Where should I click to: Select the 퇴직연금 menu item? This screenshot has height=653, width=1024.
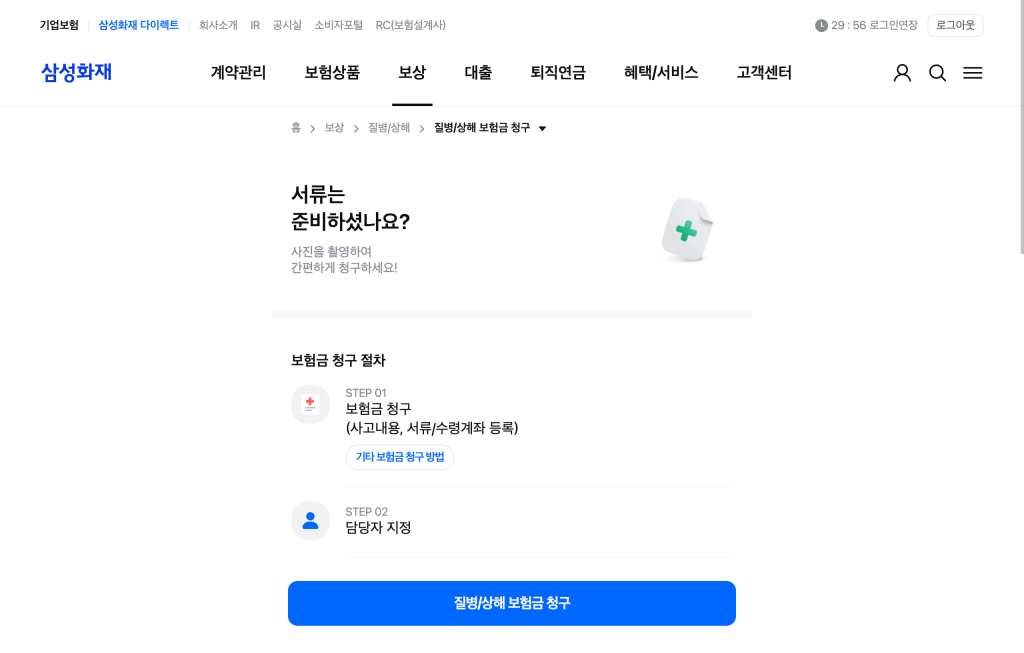point(558,72)
